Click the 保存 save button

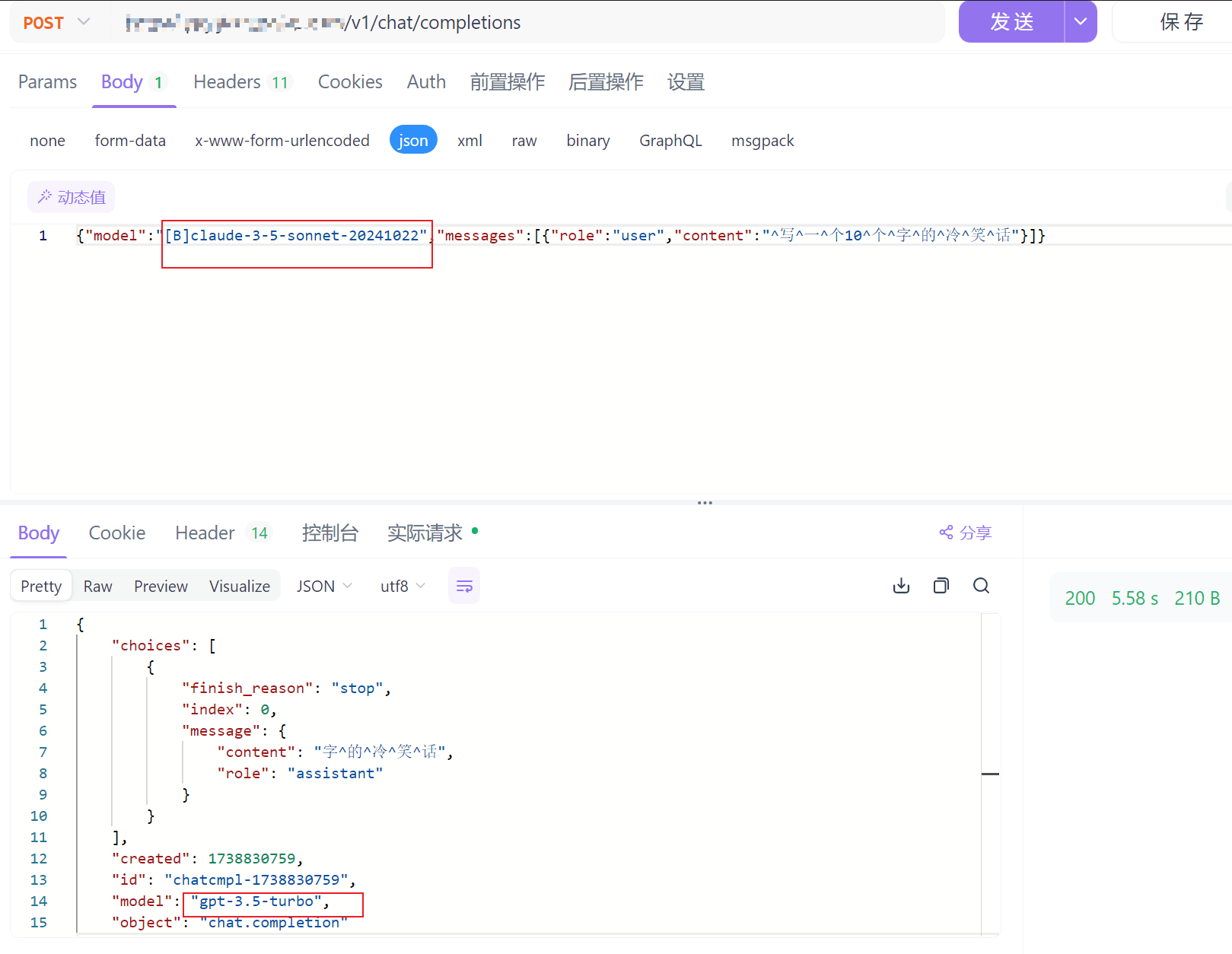click(1180, 21)
